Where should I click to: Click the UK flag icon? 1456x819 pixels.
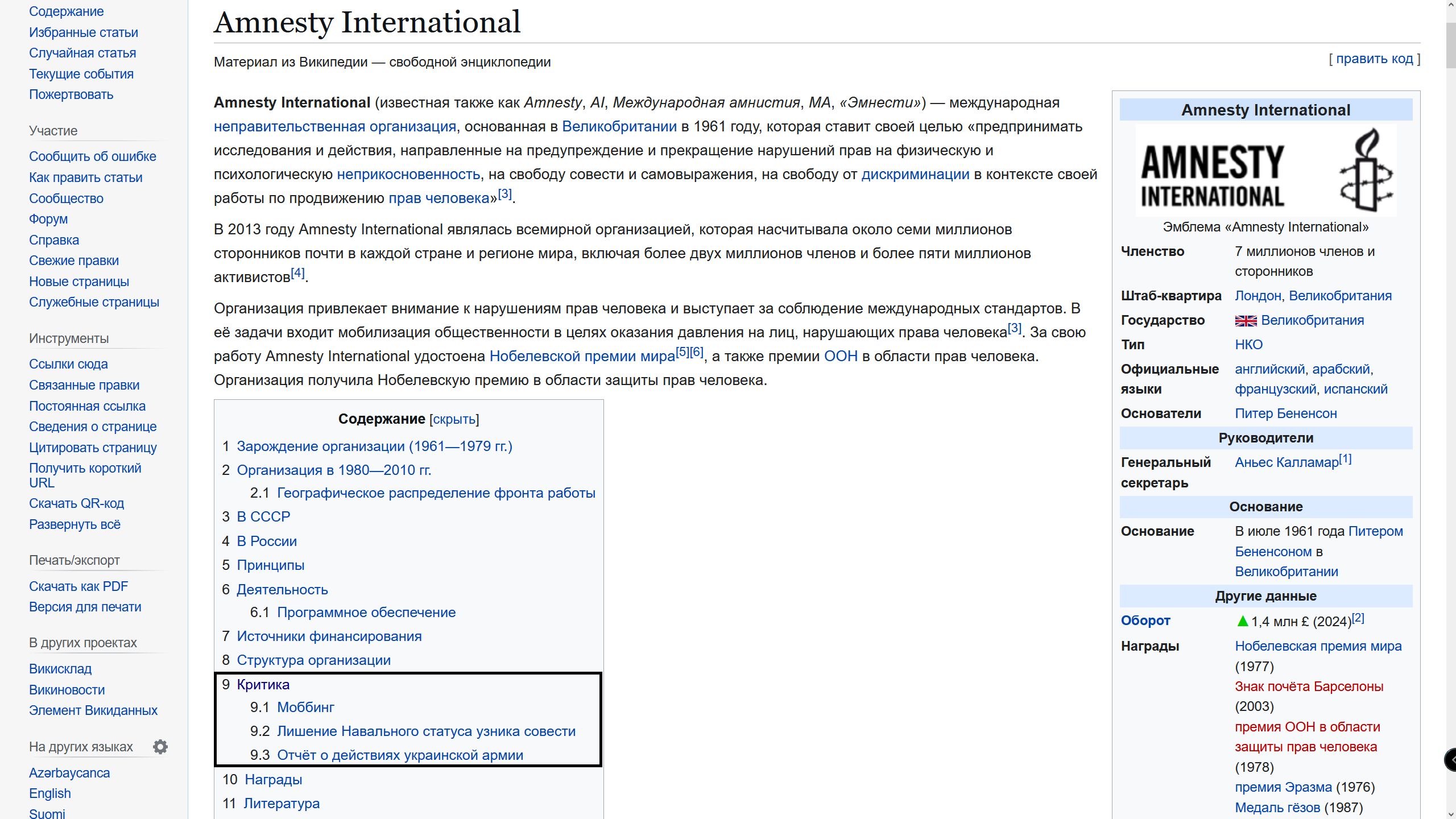pos(1246,321)
